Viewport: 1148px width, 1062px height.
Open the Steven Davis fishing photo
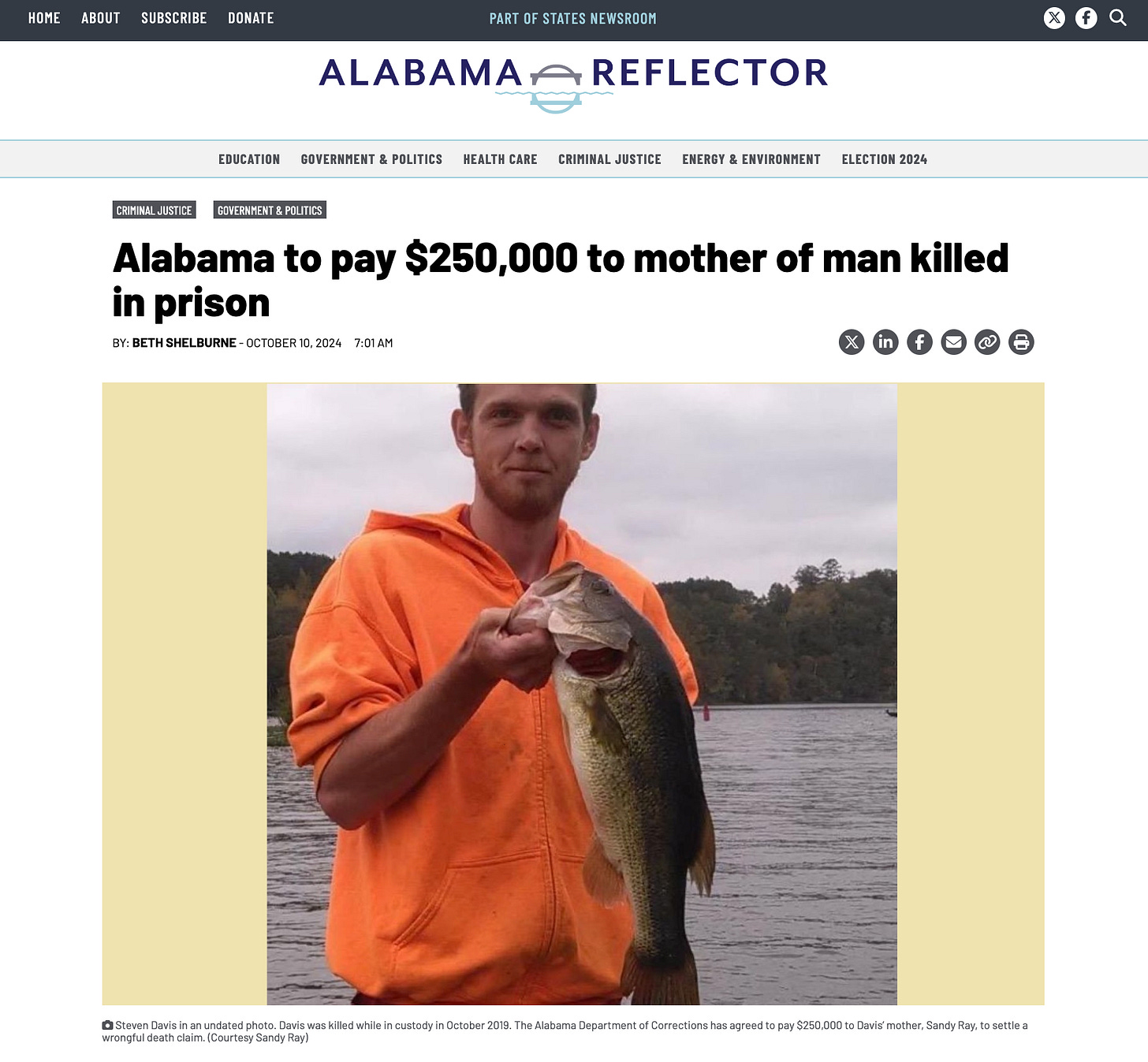(x=582, y=694)
